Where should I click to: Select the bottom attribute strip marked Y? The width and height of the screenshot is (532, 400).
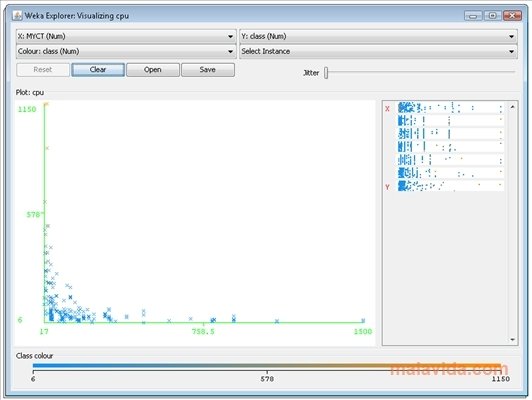click(x=451, y=186)
